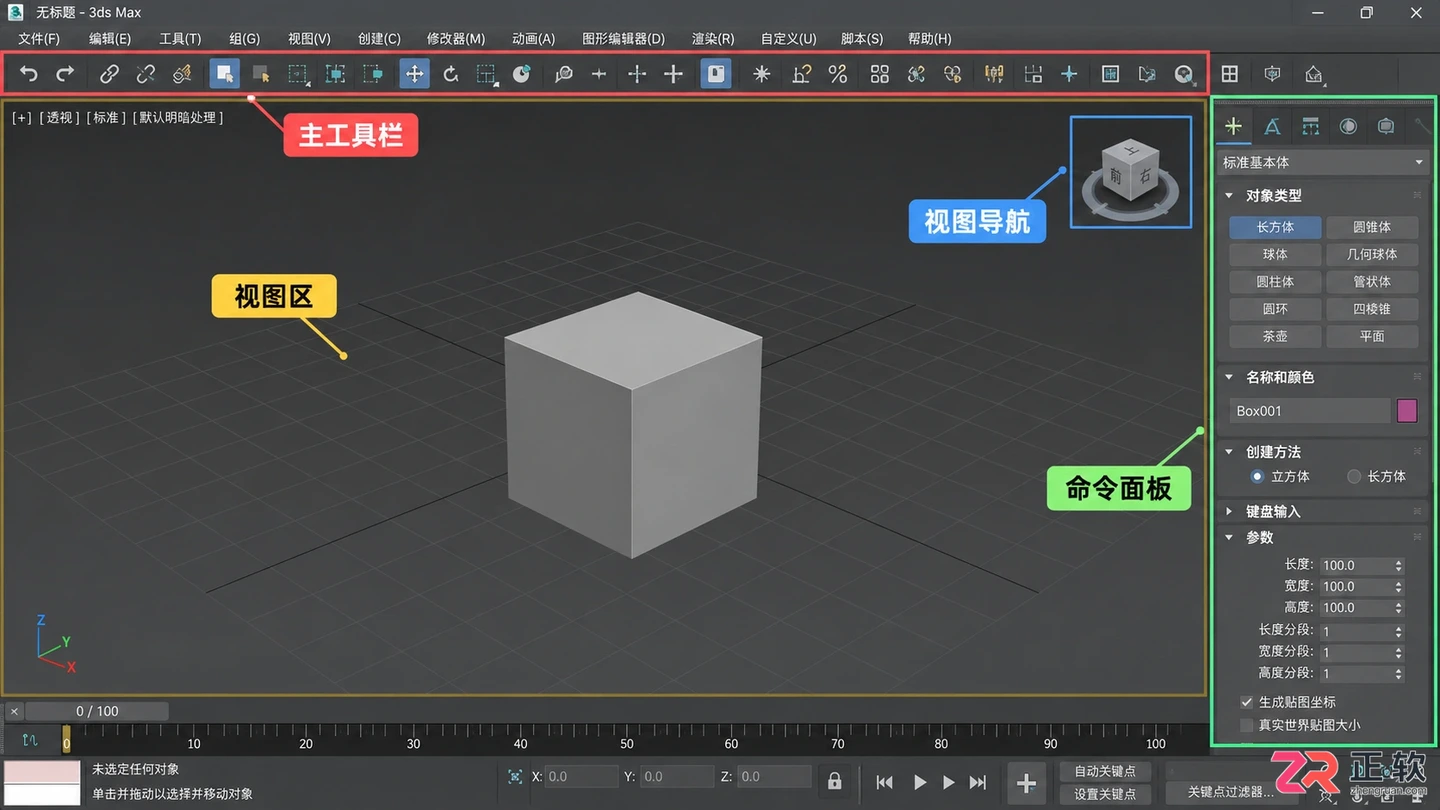Select the Unlink (broken chain) tool

[x=146, y=74]
